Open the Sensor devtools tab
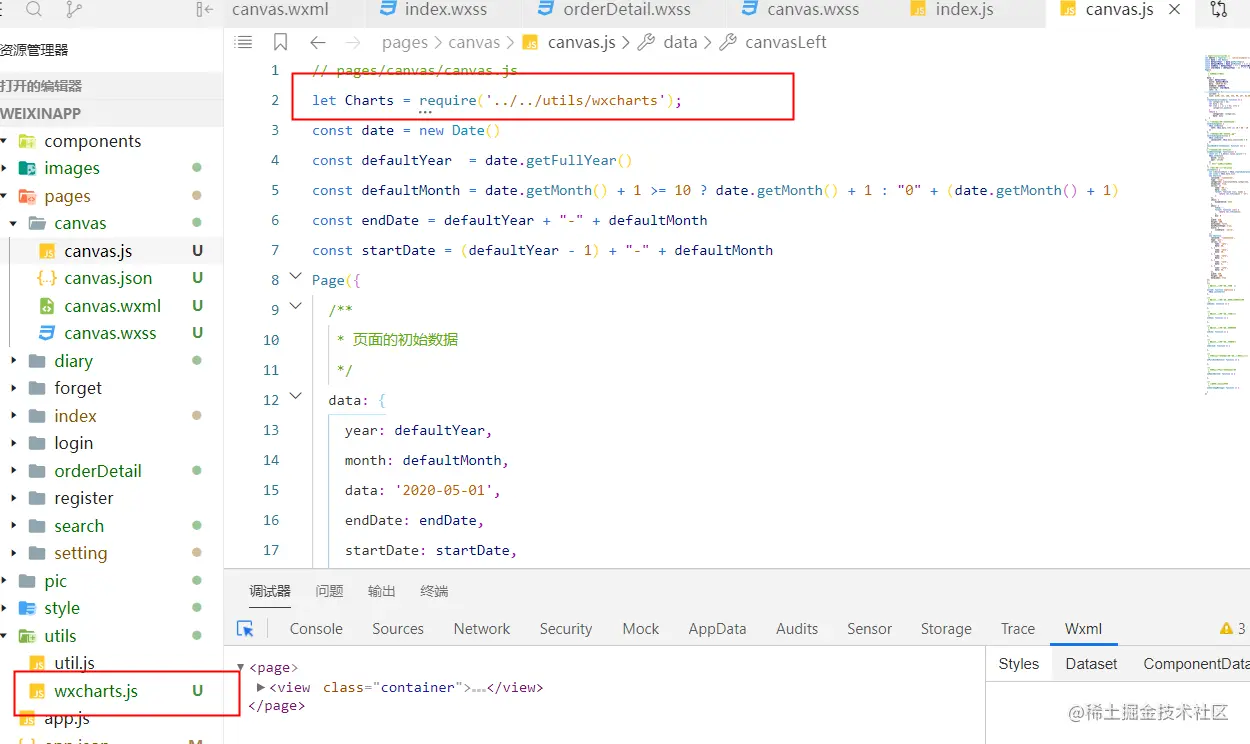The height and width of the screenshot is (744, 1250). 869,629
